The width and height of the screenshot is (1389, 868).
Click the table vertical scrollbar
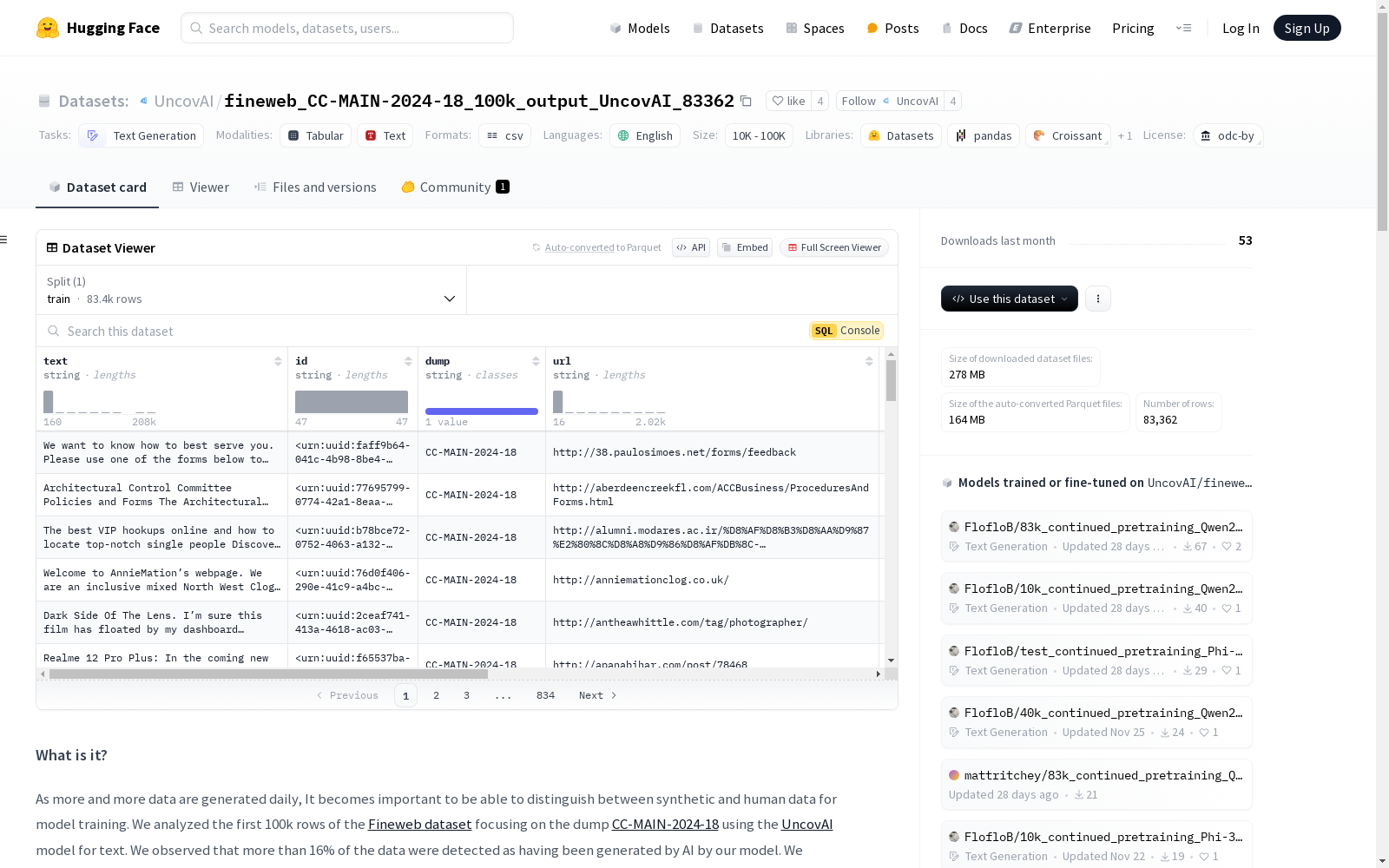click(891, 380)
